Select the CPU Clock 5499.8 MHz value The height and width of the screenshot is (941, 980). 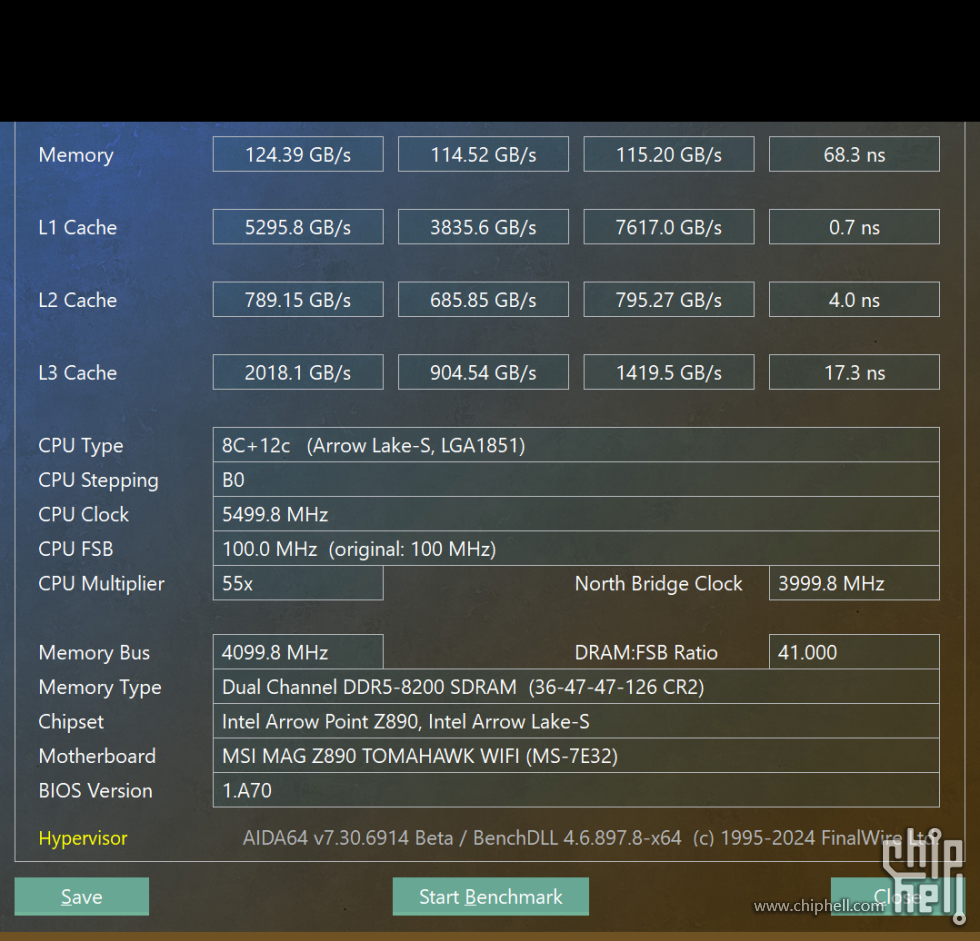coord(576,514)
